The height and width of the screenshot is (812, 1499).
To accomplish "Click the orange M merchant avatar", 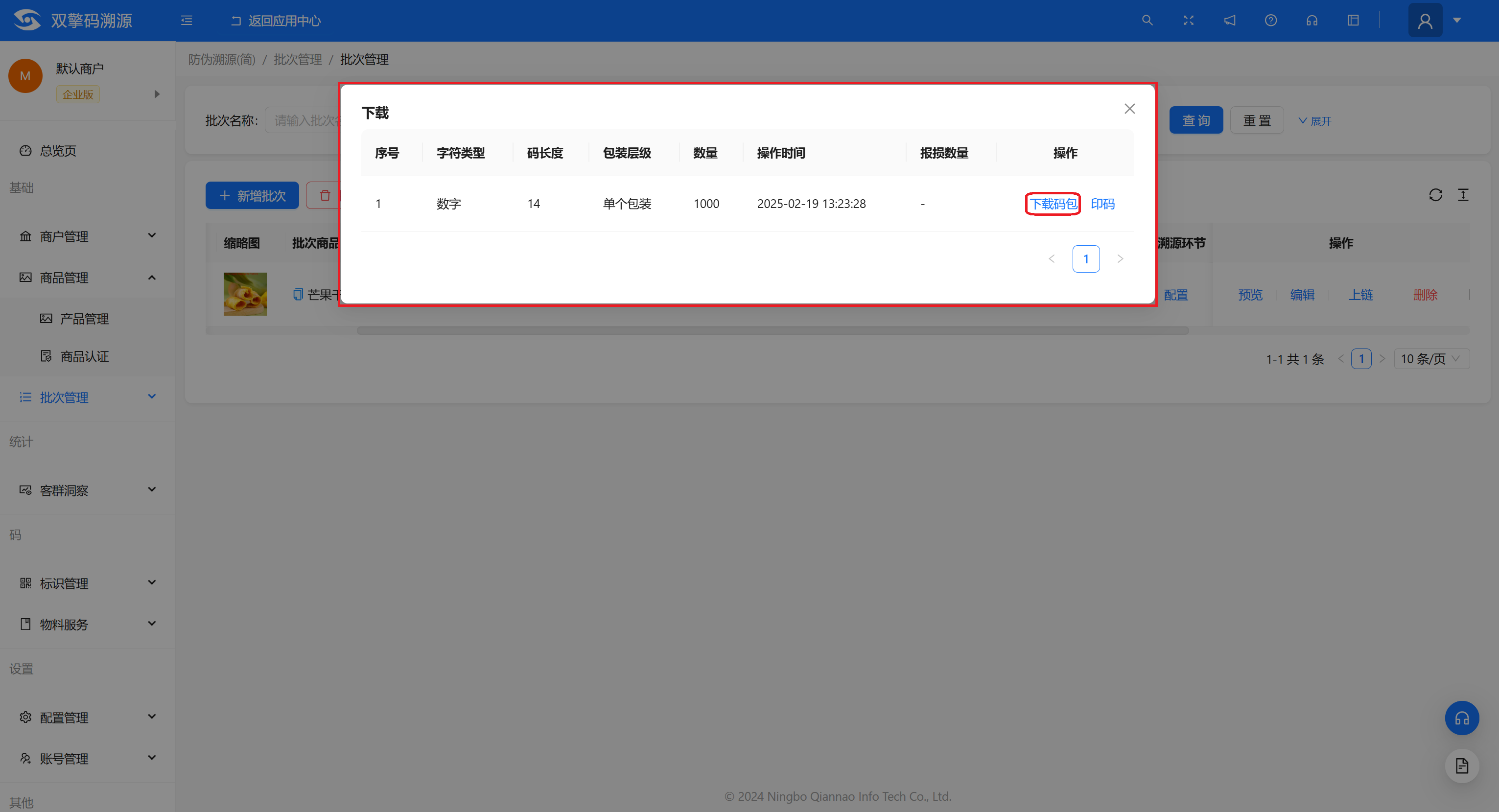I will [x=25, y=76].
